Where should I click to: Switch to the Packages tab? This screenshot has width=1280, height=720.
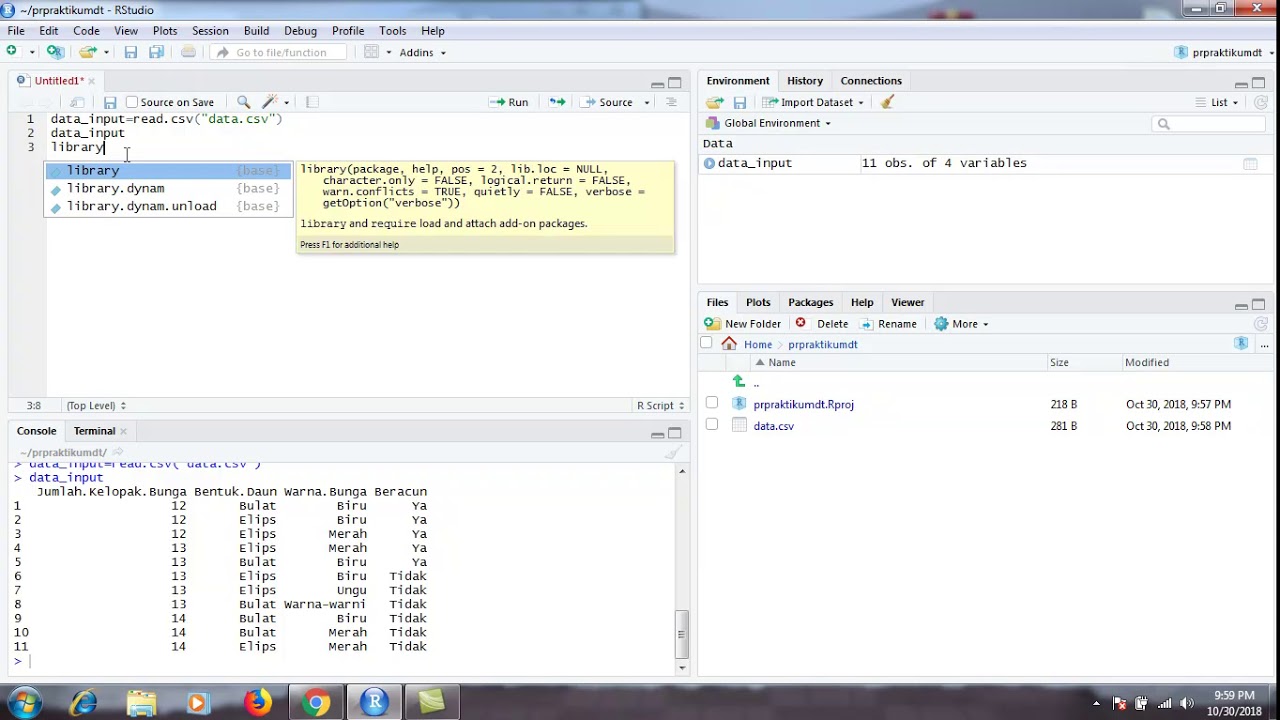click(810, 302)
